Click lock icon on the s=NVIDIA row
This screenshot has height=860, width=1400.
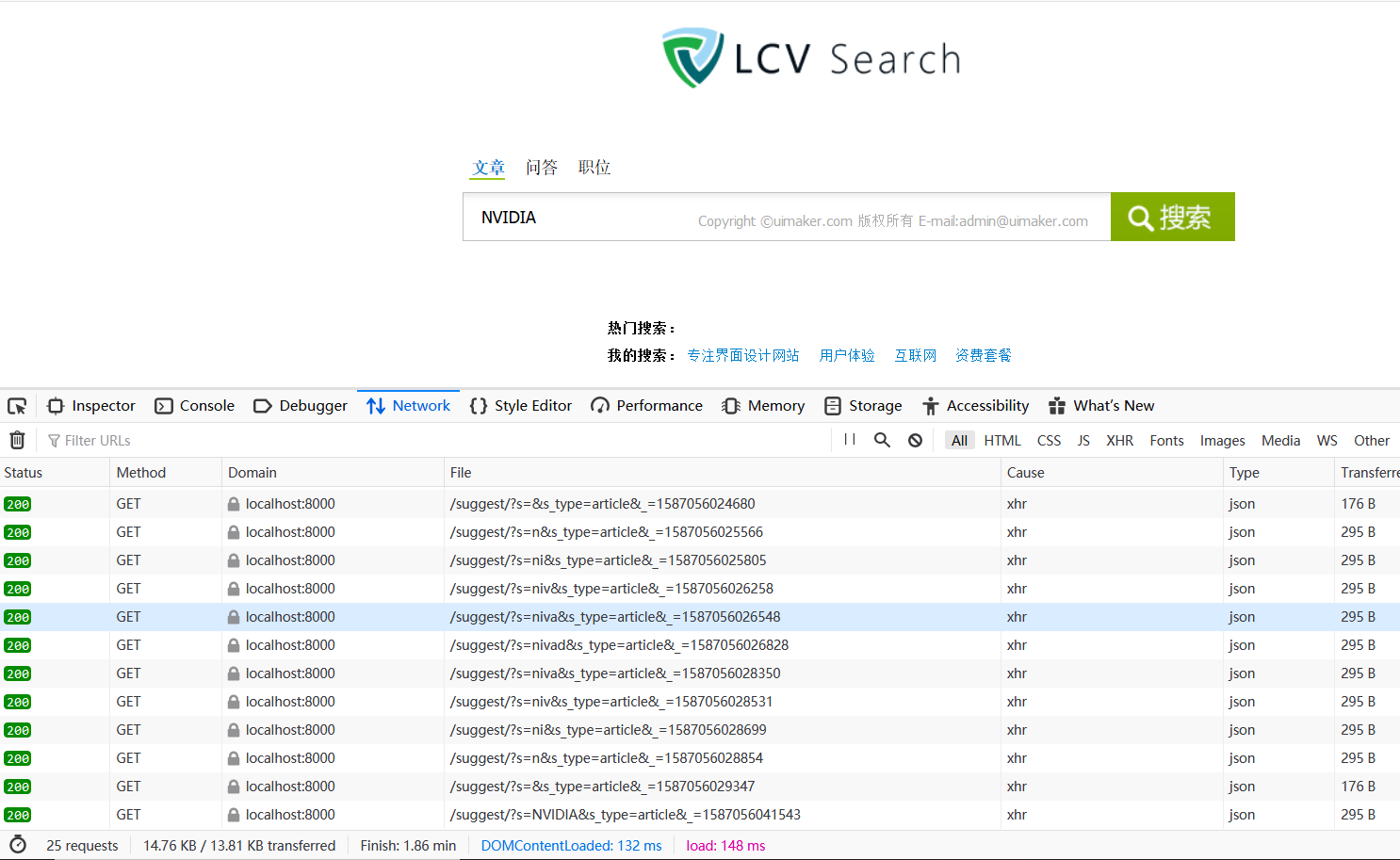(x=234, y=815)
